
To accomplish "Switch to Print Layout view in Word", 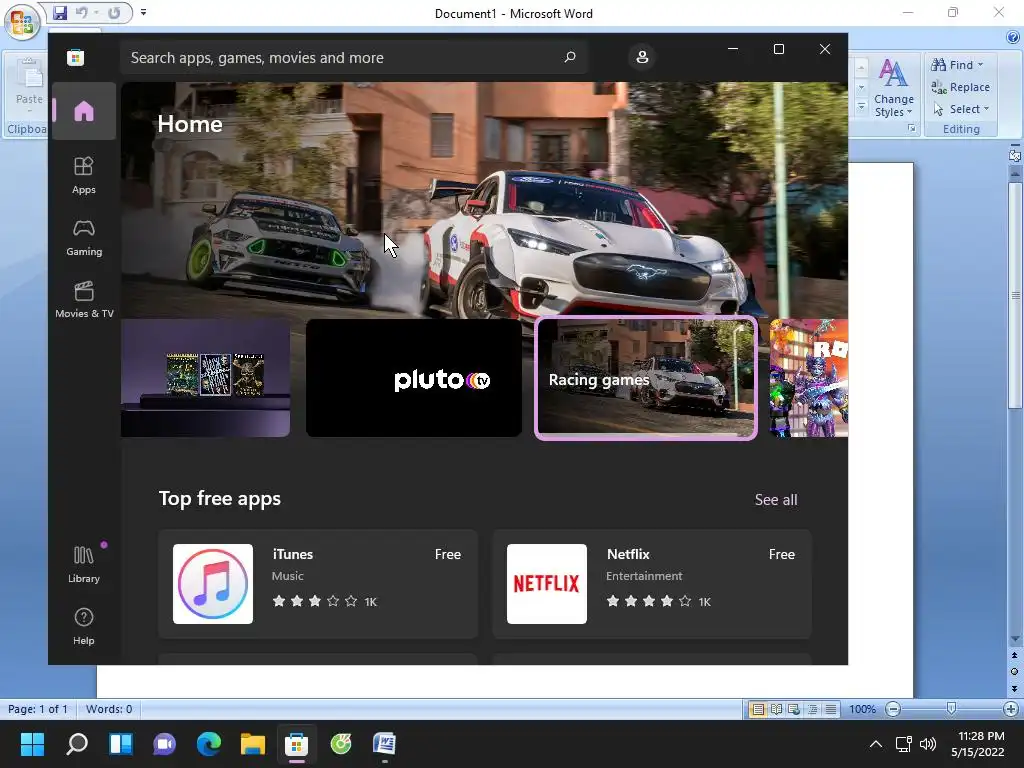I will click(758, 709).
